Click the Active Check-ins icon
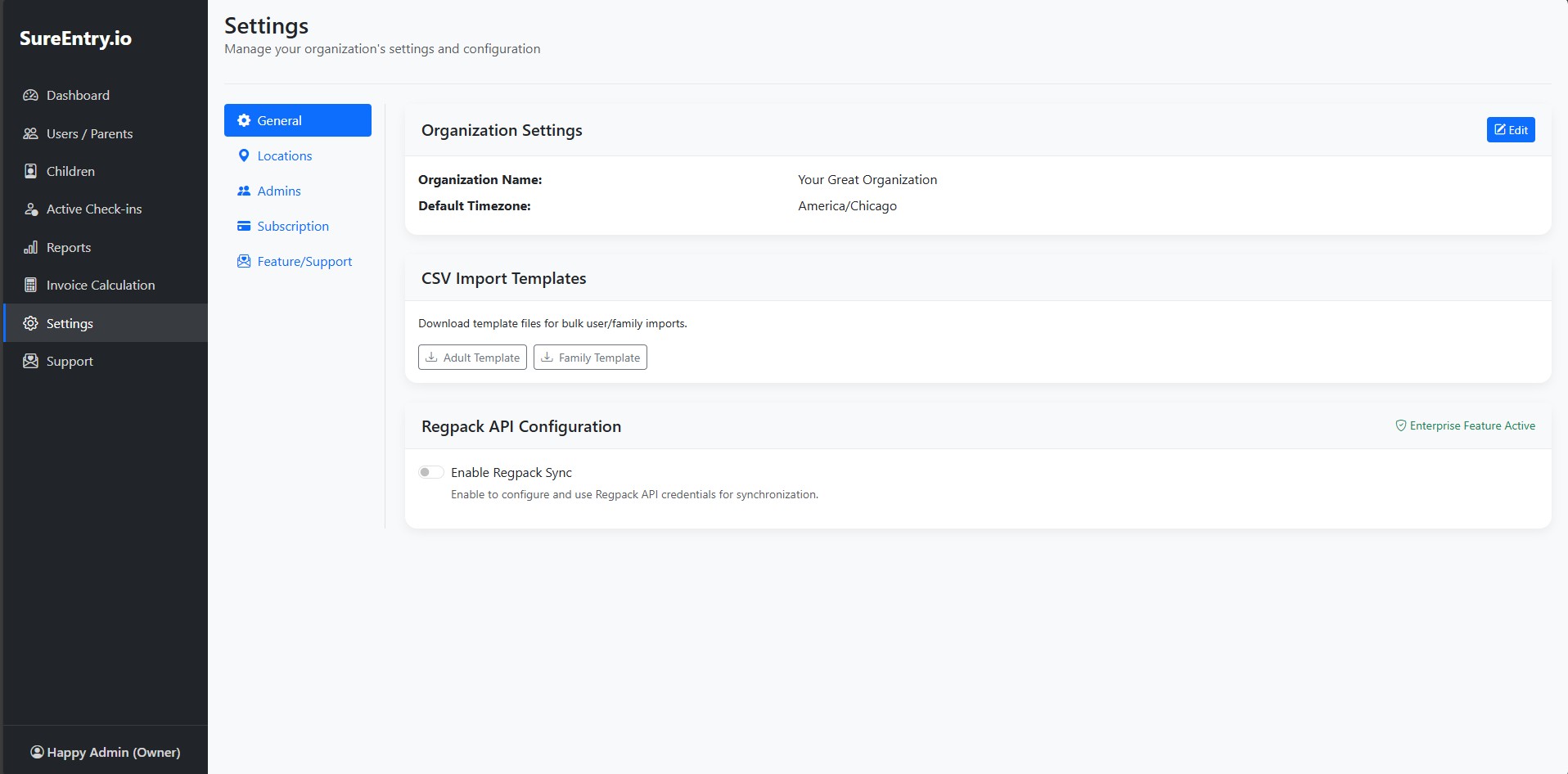 click(x=30, y=209)
